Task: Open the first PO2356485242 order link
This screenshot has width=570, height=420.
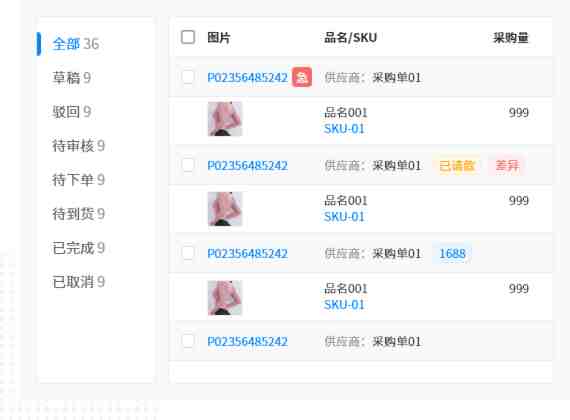Action: [248, 77]
